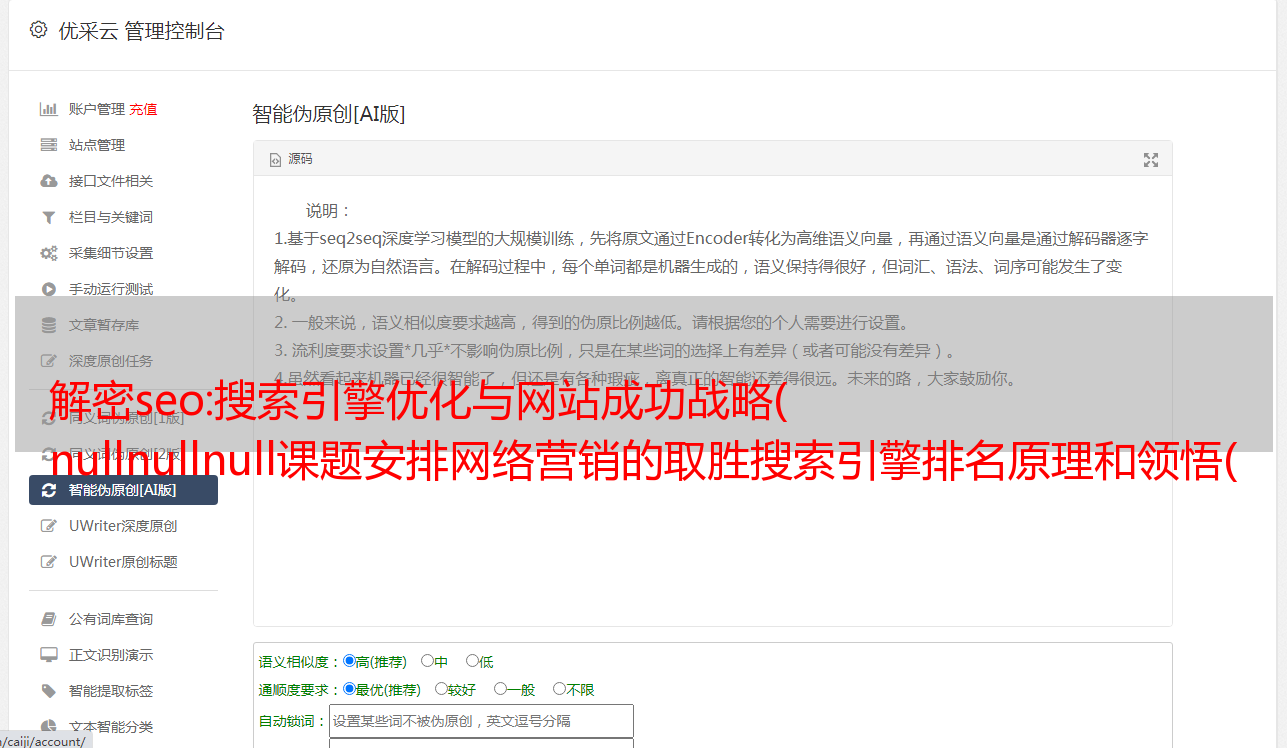The image size is (1287, 748).
Task: Click gears icon for 采集细节设置
Action: [x=48, y=253]
